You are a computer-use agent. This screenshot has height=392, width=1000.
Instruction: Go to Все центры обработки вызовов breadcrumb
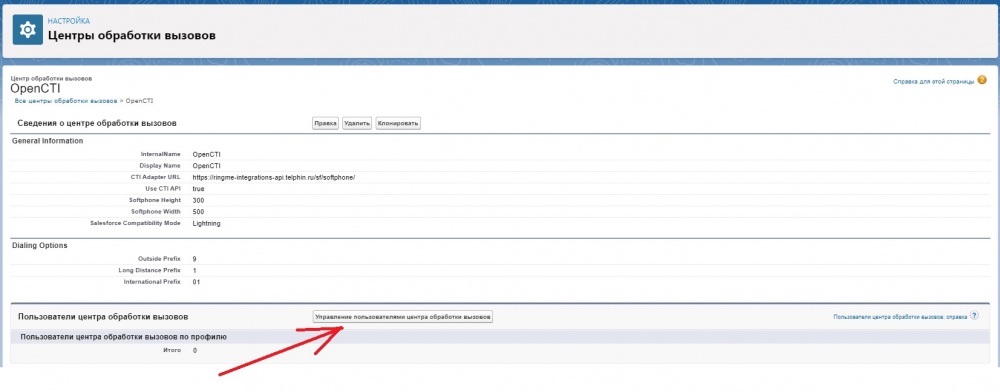pyautogui.click(x=66, y=101)
